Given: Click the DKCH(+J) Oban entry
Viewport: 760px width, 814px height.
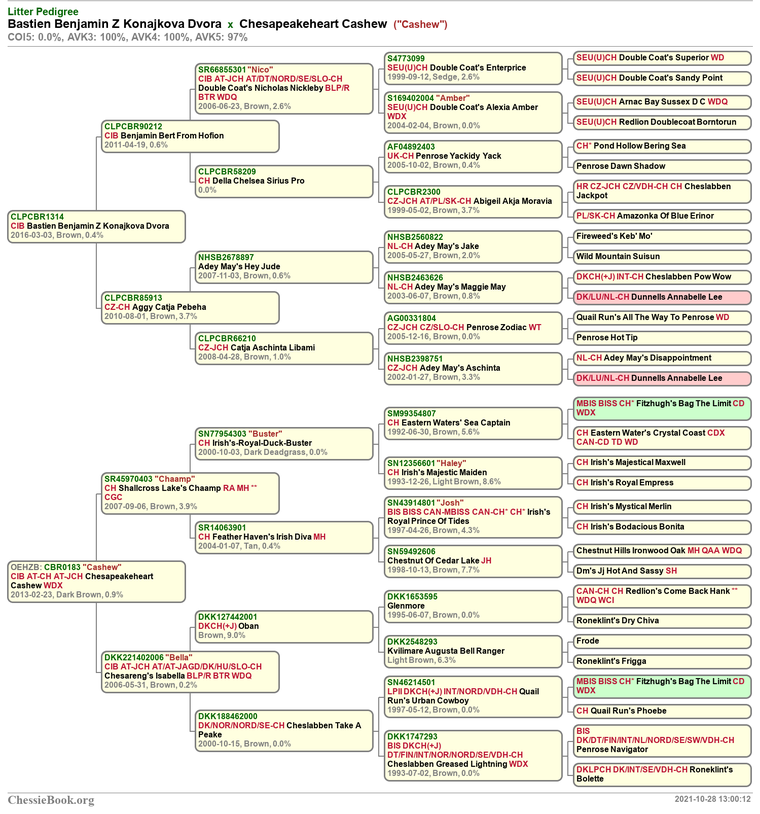Looking at the screenshot, I should 284,627.
